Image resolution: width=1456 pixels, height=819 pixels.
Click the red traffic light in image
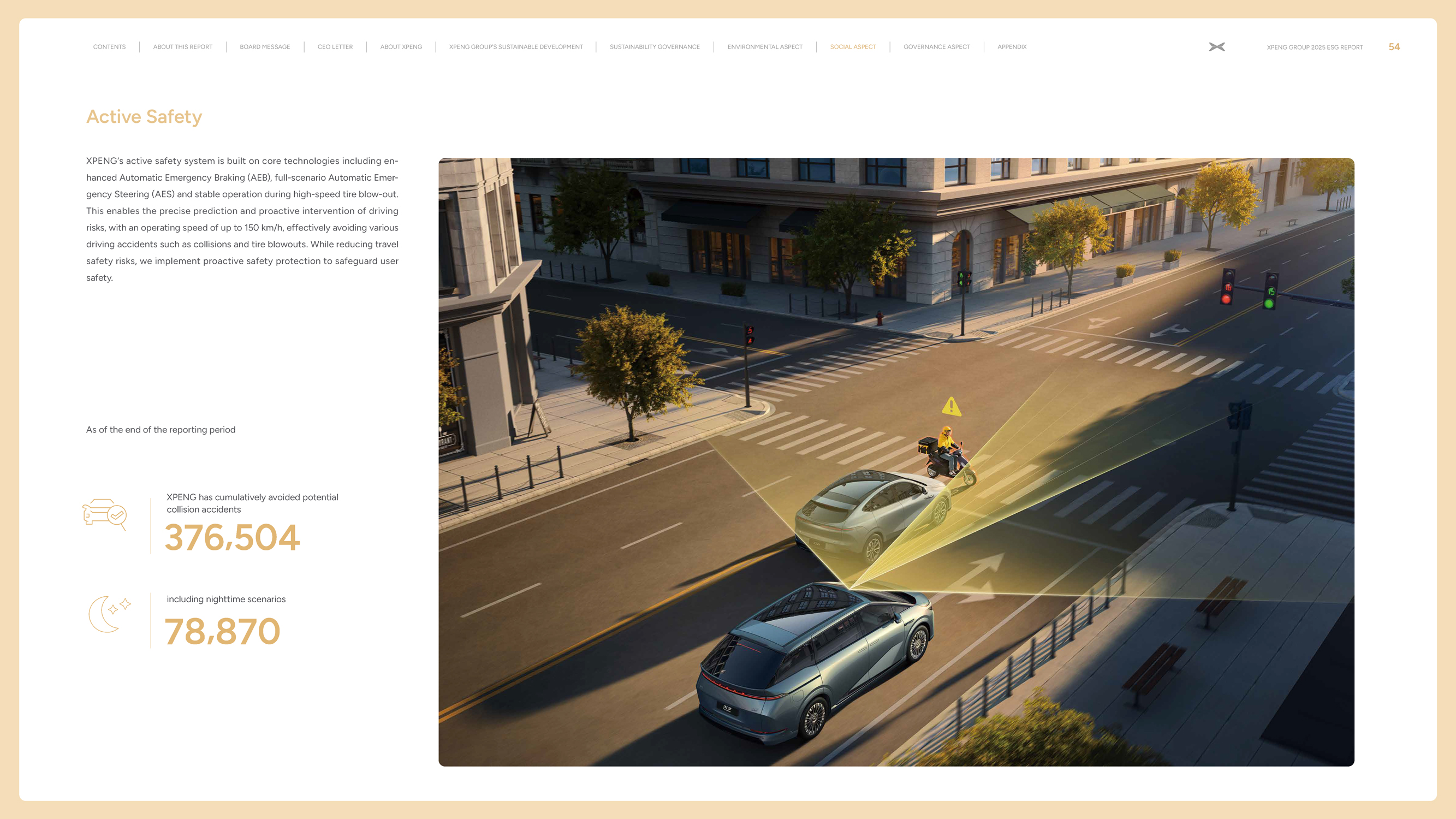(1226, 299)
